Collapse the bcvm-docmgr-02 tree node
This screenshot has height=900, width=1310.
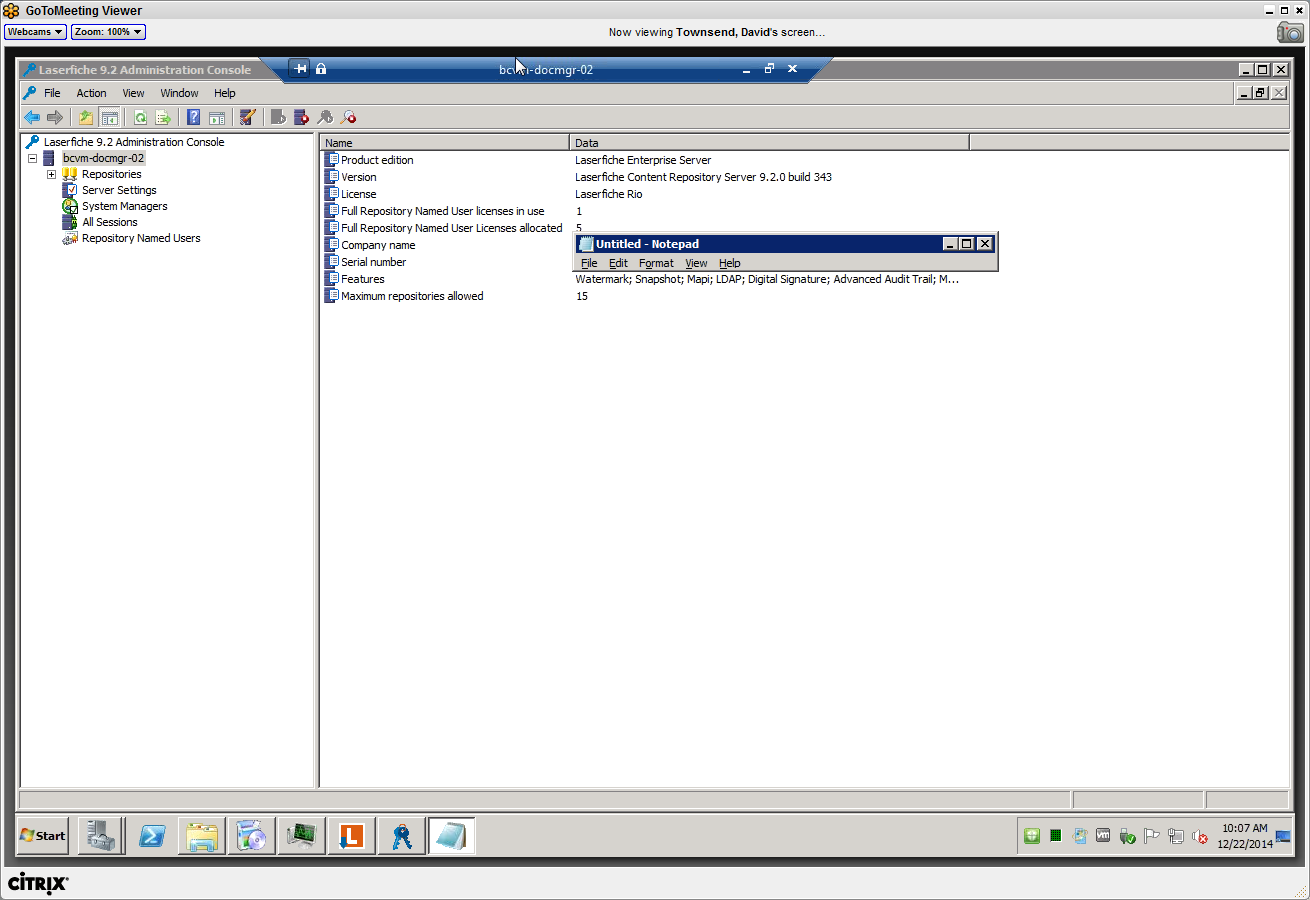(x=32, y=158)
